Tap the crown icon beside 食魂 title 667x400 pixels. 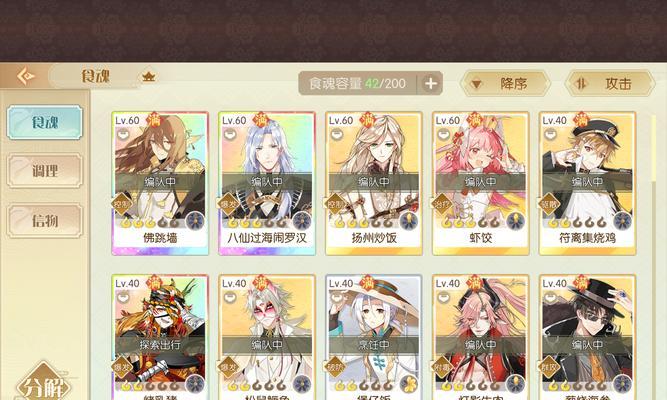pyautogui.click(x=148, y=77)
